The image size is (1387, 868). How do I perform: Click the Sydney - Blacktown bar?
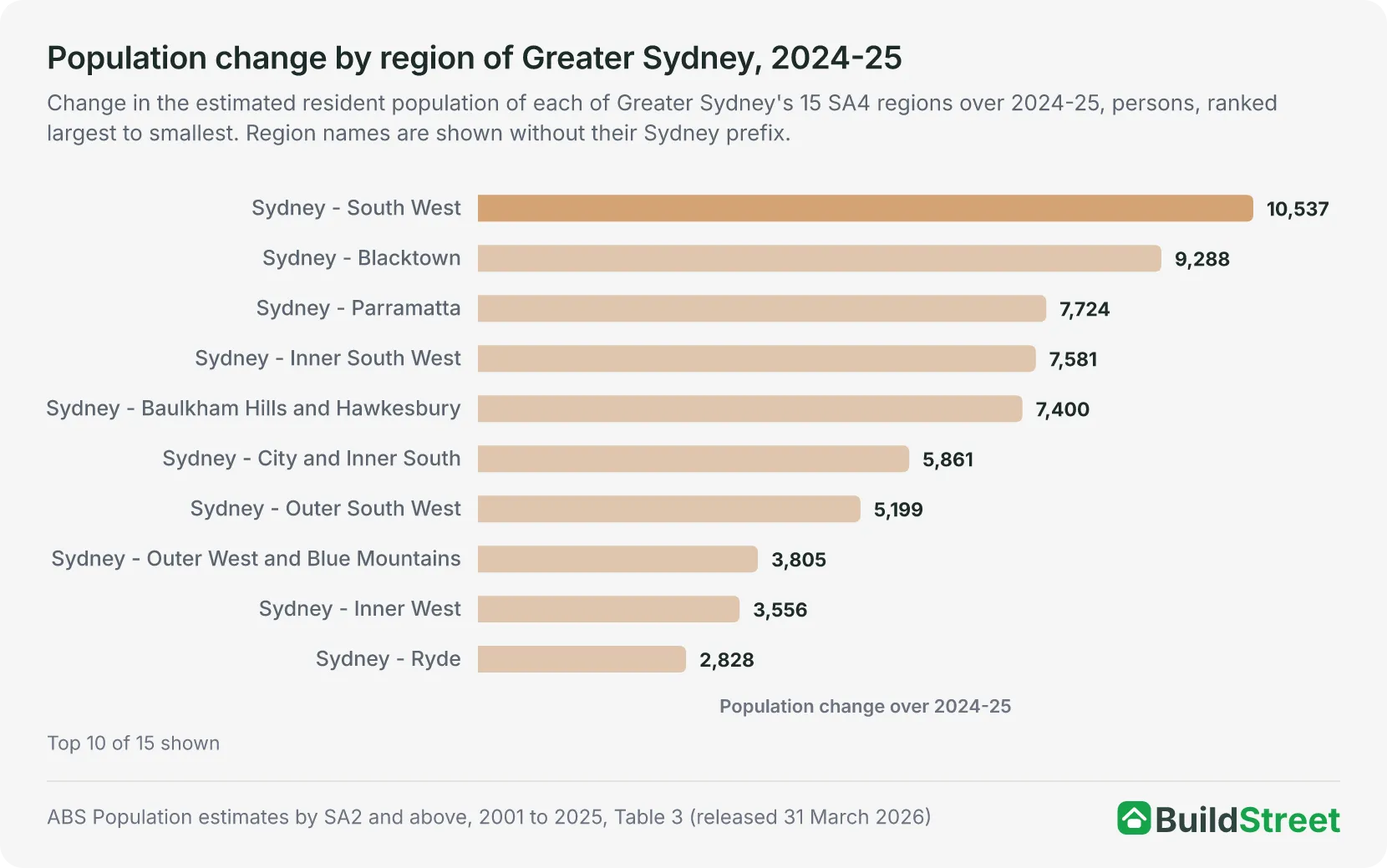click(820, 258)
